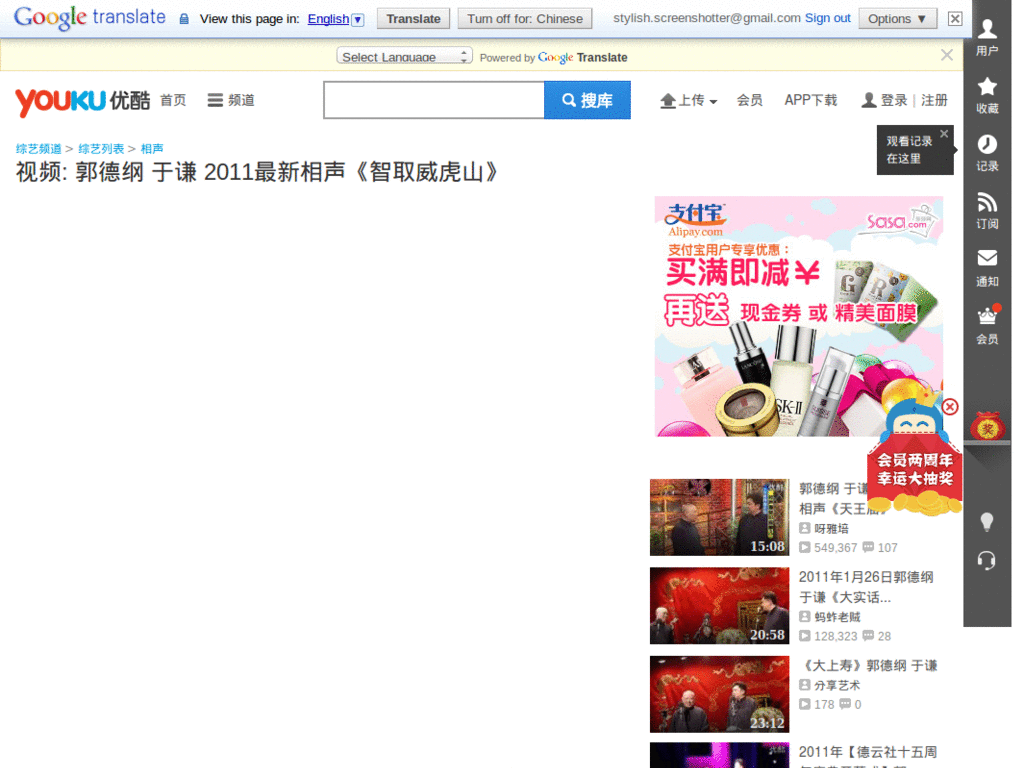Click the red lucky bag prize icon

point(987,426)
